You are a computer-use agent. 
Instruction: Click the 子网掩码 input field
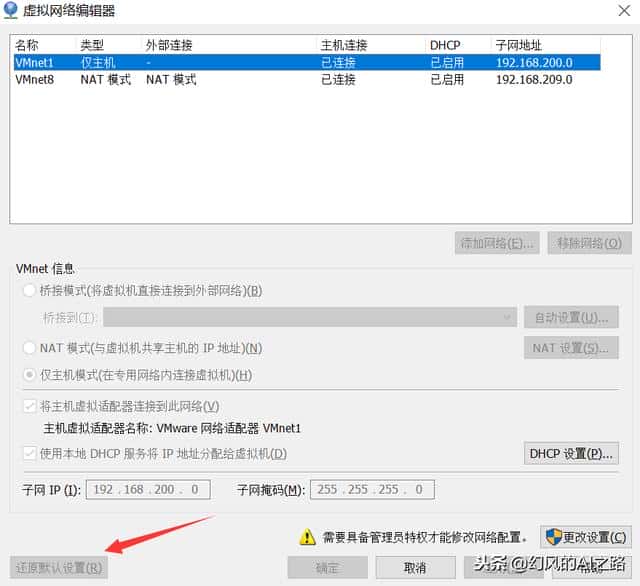click(372, 489)
